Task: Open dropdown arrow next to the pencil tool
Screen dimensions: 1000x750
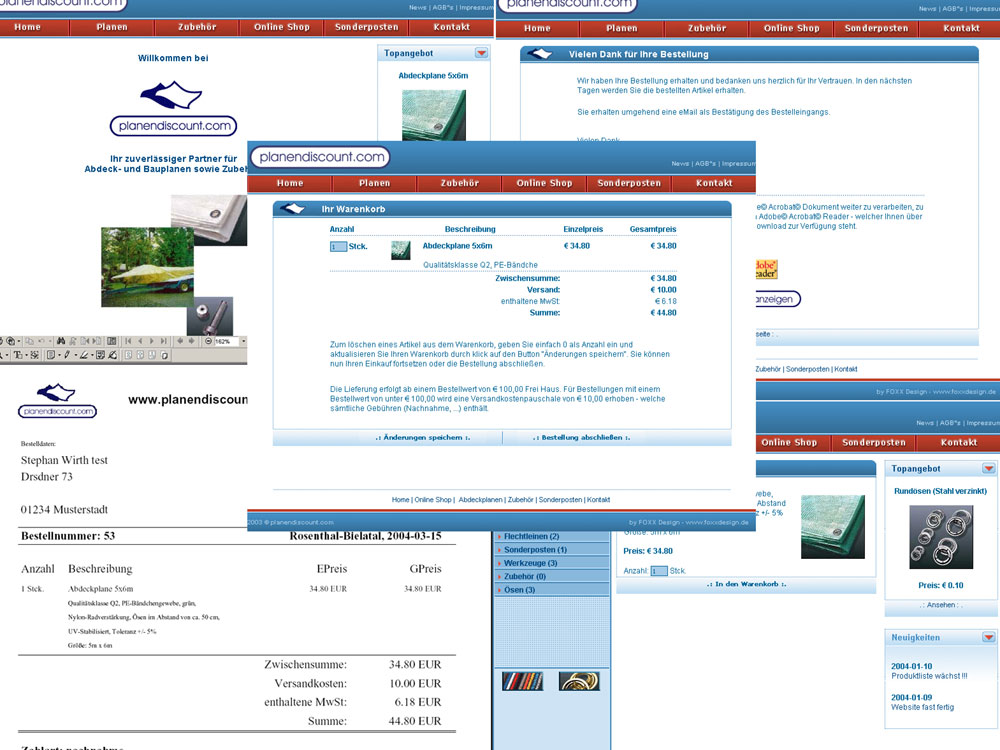Action: coord(75,355)
